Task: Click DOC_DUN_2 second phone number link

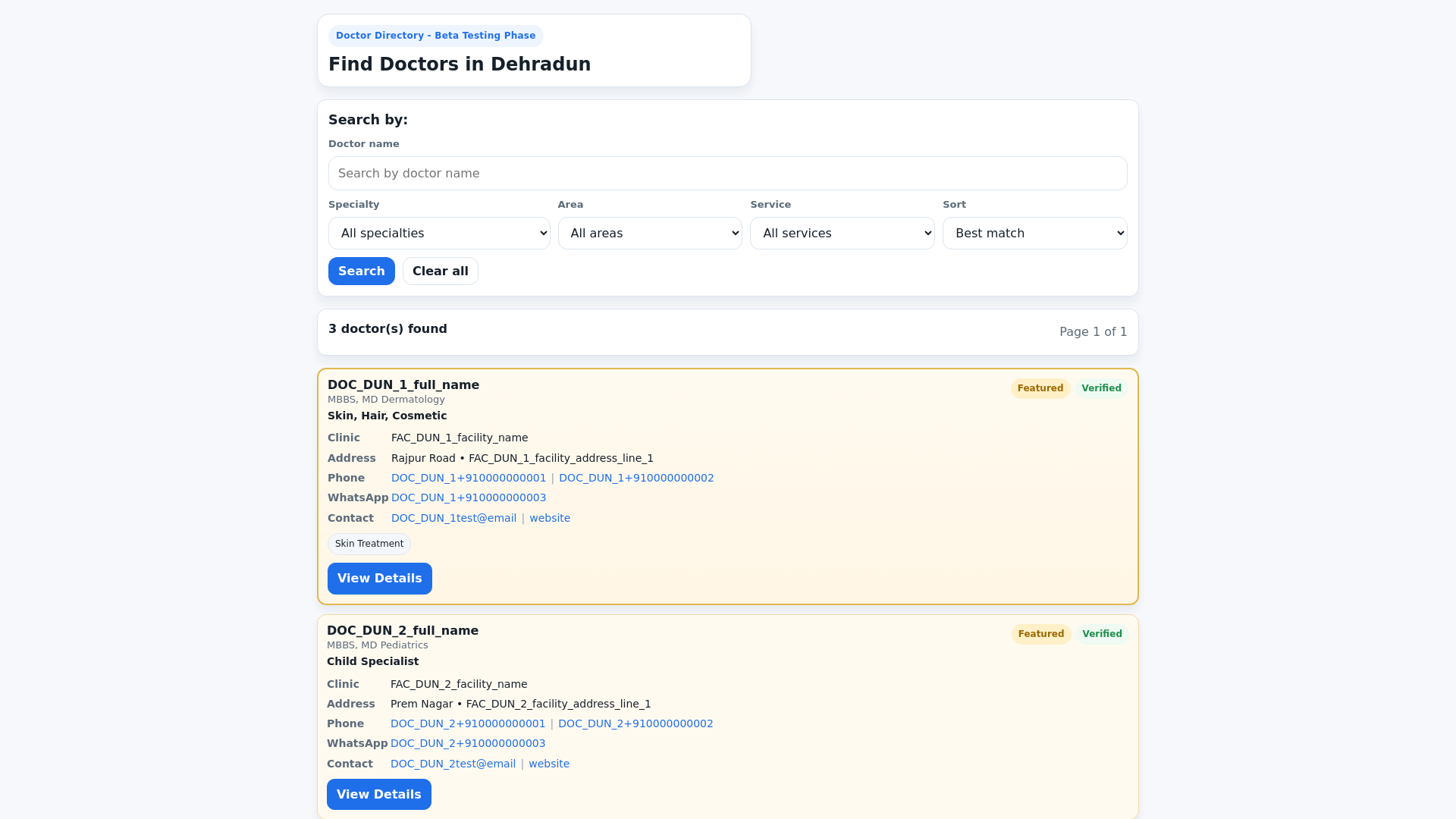Action: [635, 724]
